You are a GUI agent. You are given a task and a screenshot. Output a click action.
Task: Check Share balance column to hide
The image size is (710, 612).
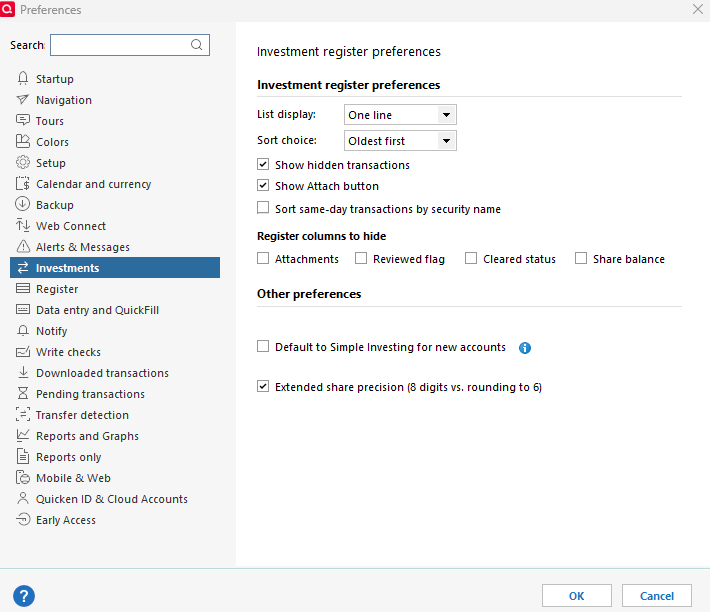(581, 258)
